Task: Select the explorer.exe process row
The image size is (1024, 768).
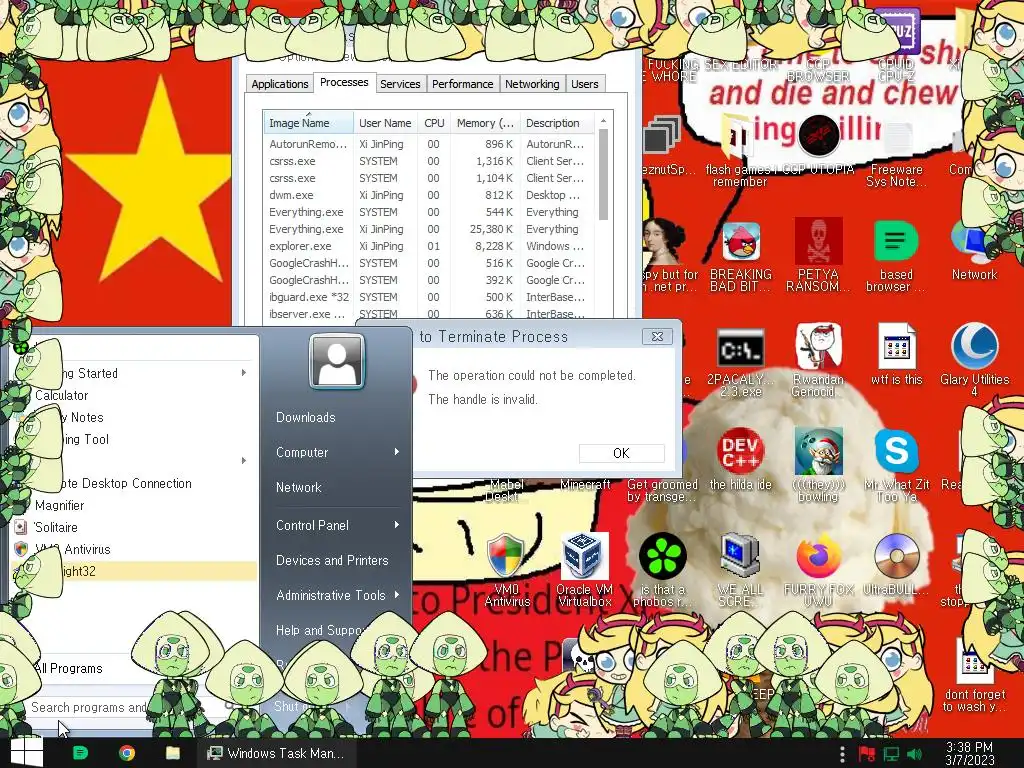Action: tap(429, 246)
